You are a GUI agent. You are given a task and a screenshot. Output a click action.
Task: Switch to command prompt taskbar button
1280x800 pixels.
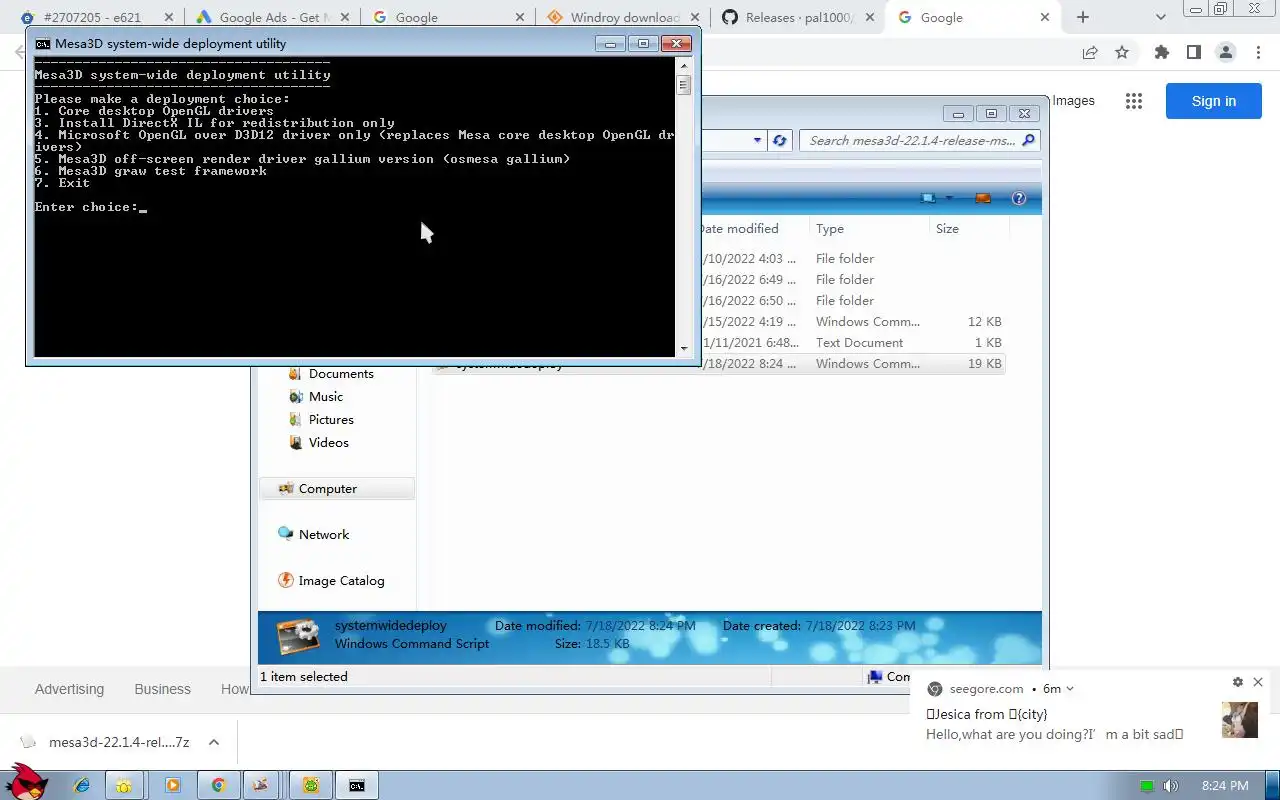[x=357, y=786]
